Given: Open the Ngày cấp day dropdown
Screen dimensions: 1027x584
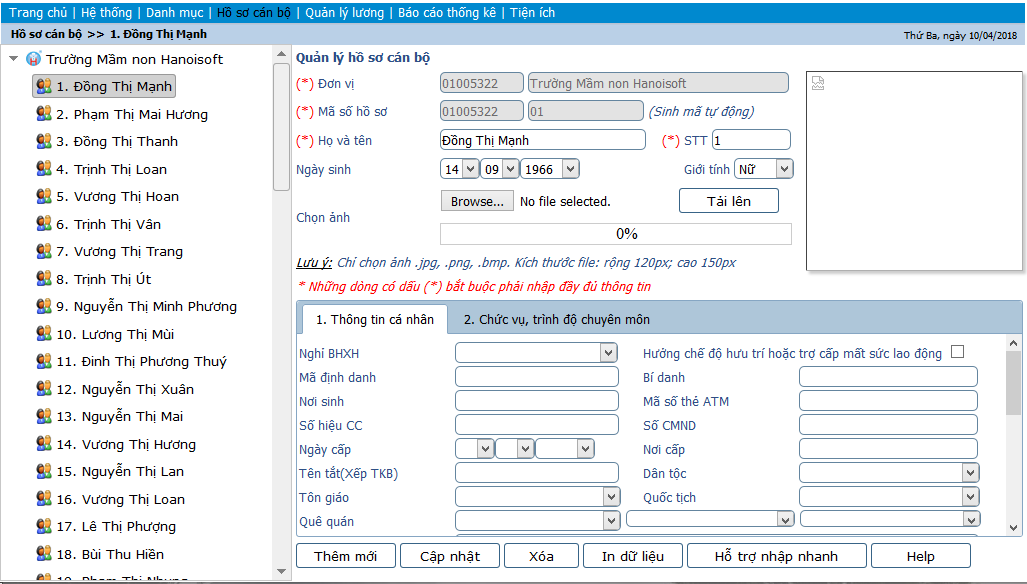Looking at the screenshot, I should pyautogui.click(x=474, y=448).
